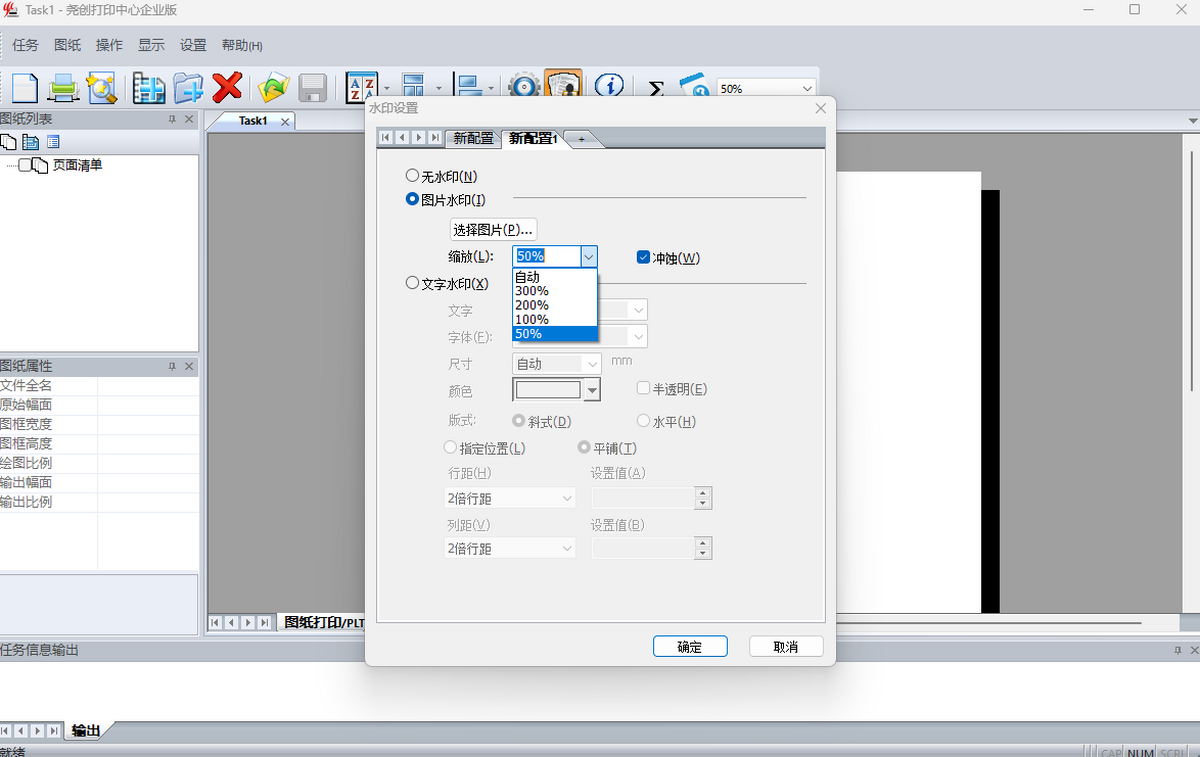Screen dimensions: 1200x757
Task: Click the watermark color swatch
Action: (548, 389)
